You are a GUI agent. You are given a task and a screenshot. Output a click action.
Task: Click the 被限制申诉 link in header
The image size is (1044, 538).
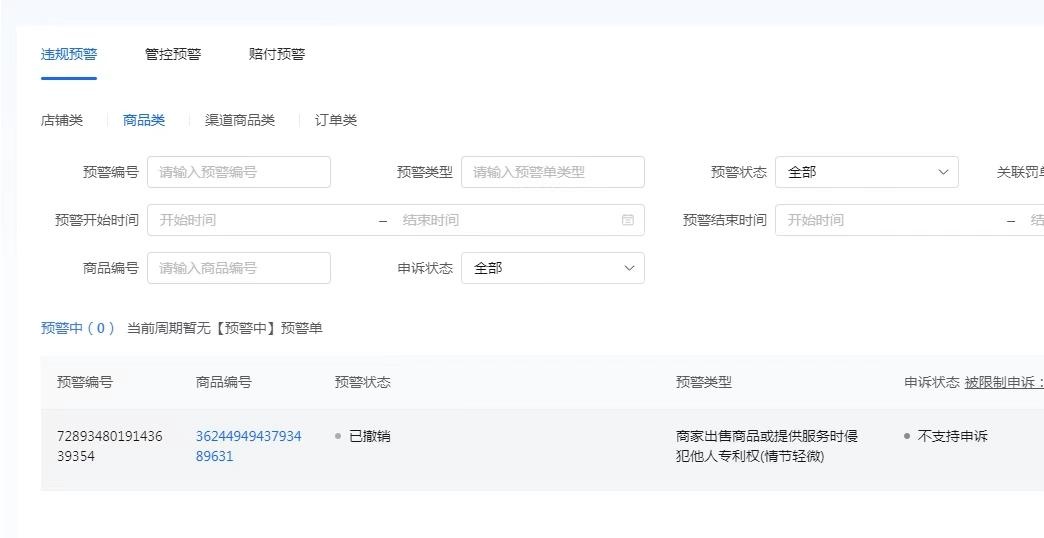click(x=1003, y=382)
